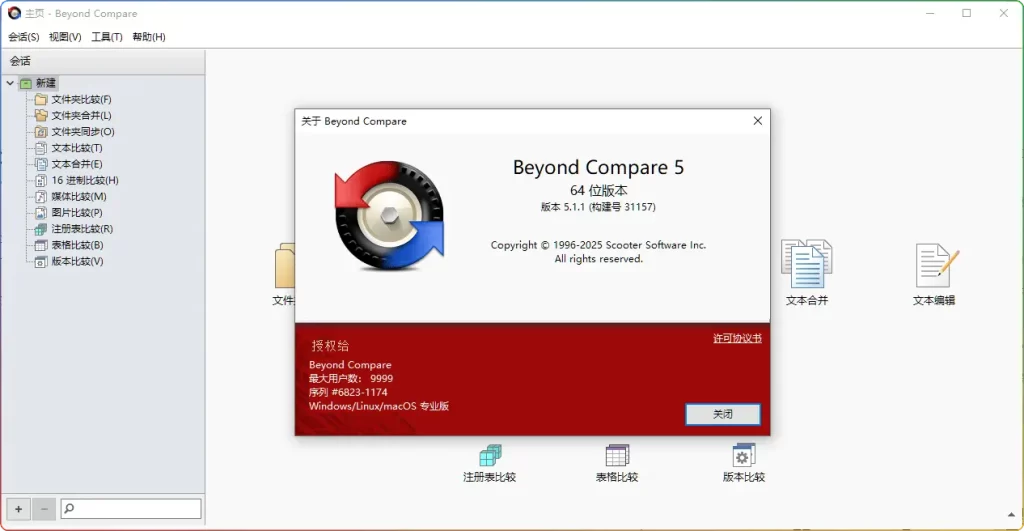This screenshot has height=531, width=1024.
Task: Click the 序列 #6823-1174 text
Action: click(348, 393)
